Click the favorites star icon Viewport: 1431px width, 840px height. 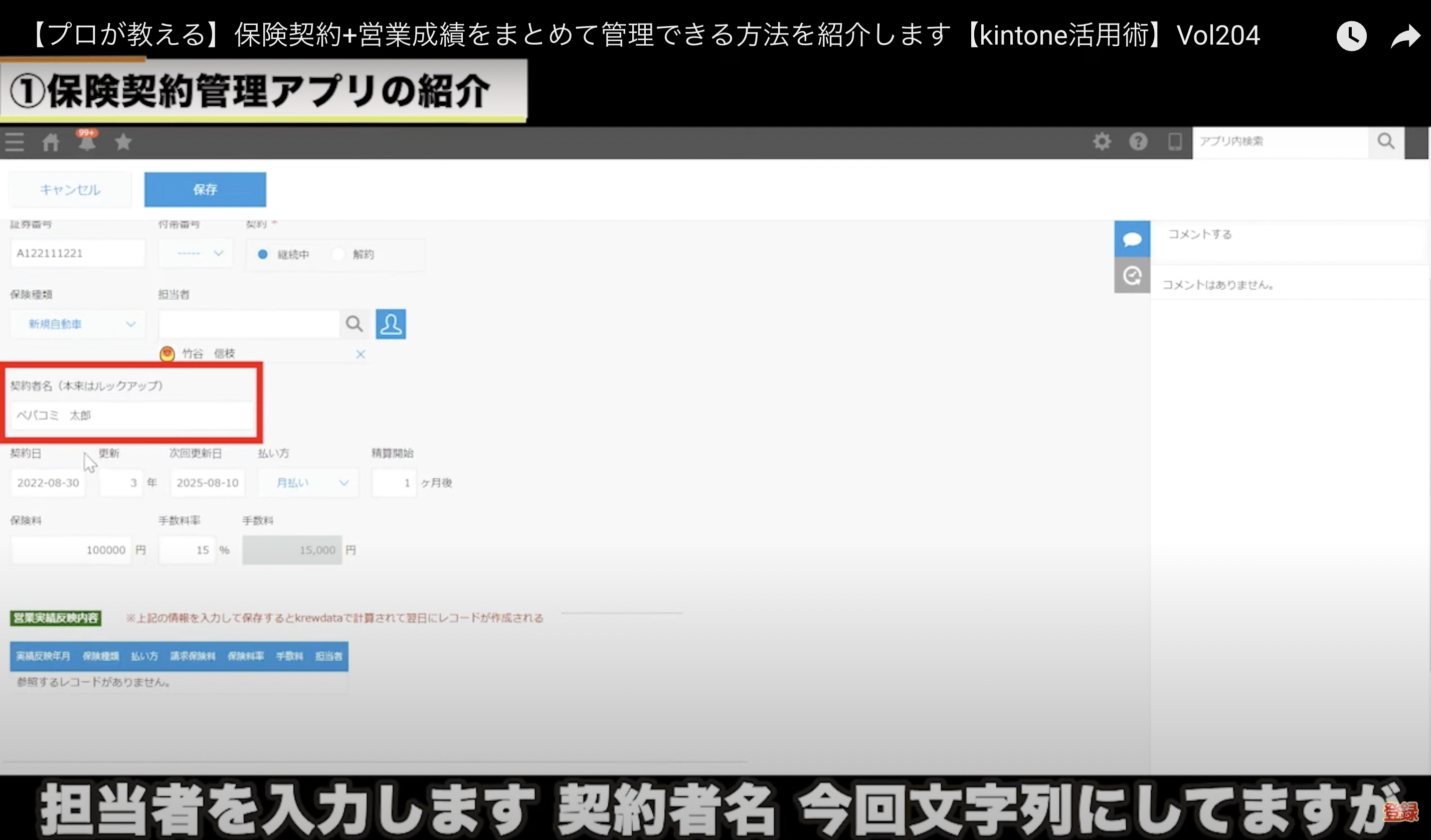pyautogui.click(x=123, y=142)
